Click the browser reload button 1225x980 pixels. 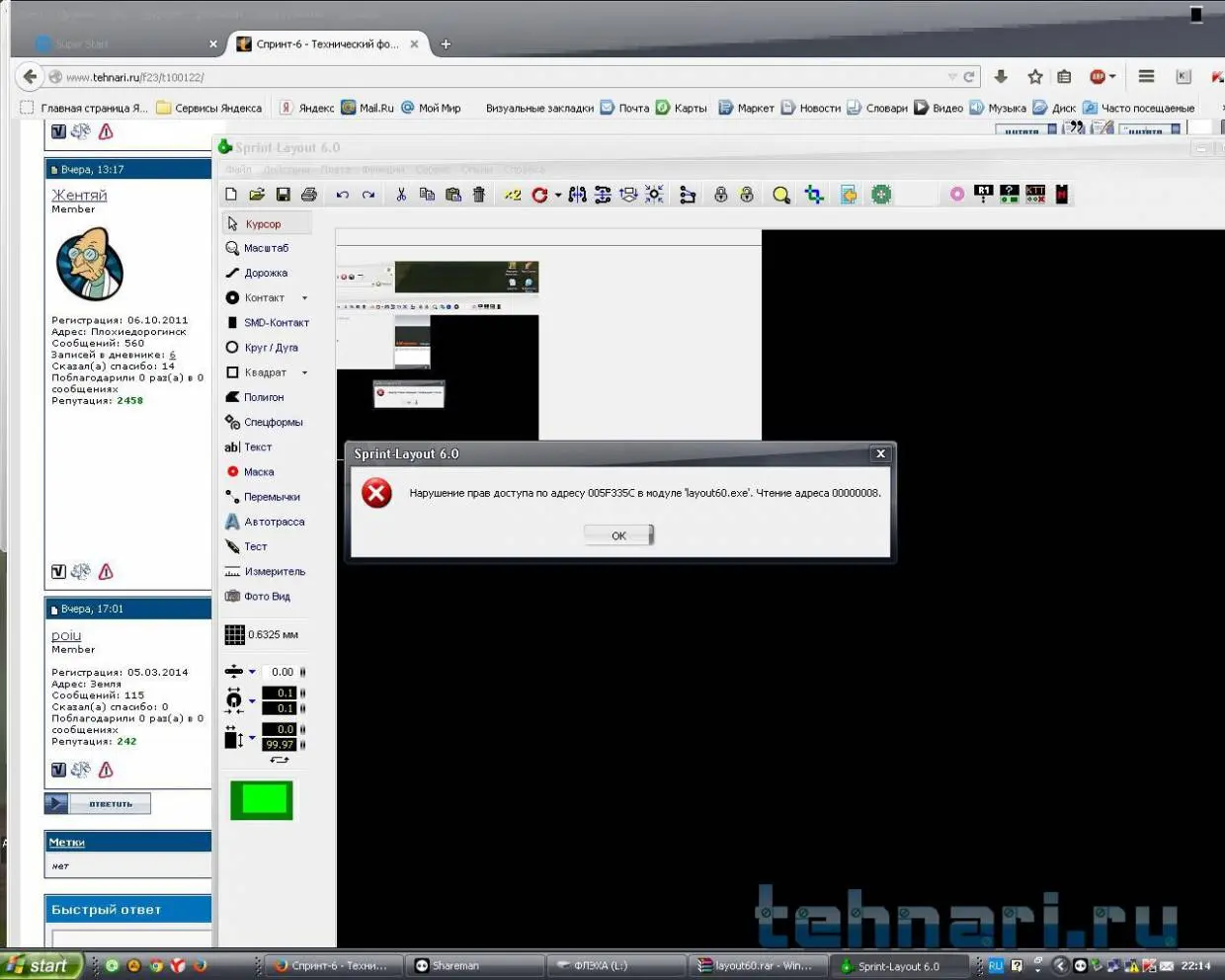click(x=969, y=76)
